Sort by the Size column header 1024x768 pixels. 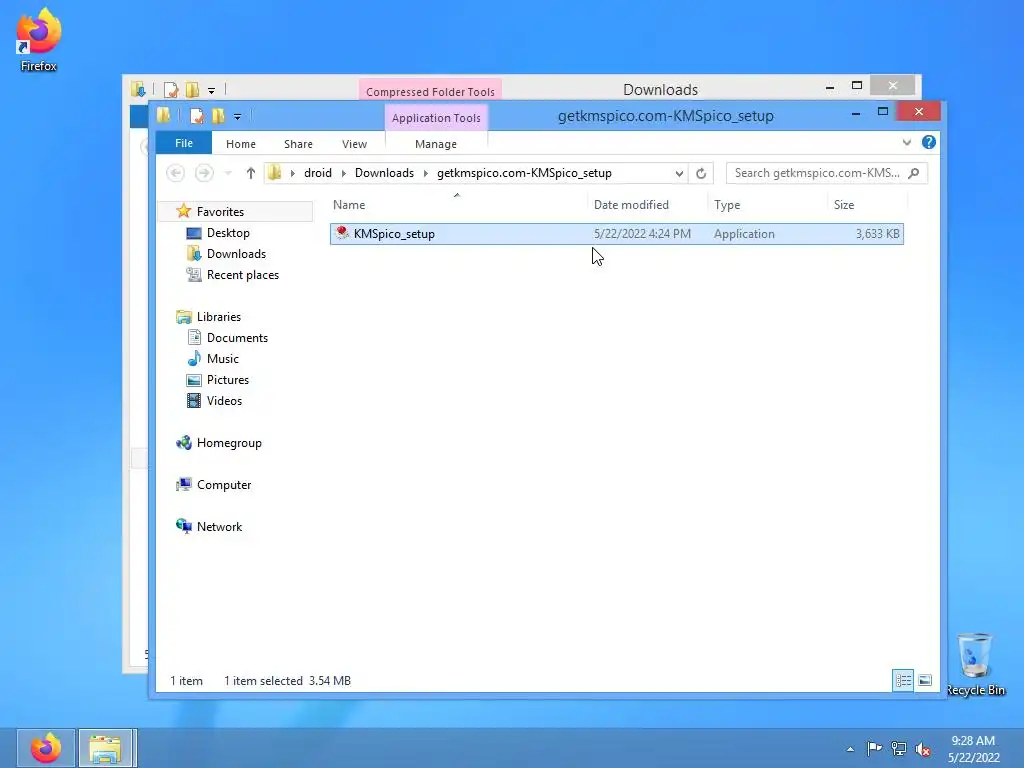click(x=844, y=205)
